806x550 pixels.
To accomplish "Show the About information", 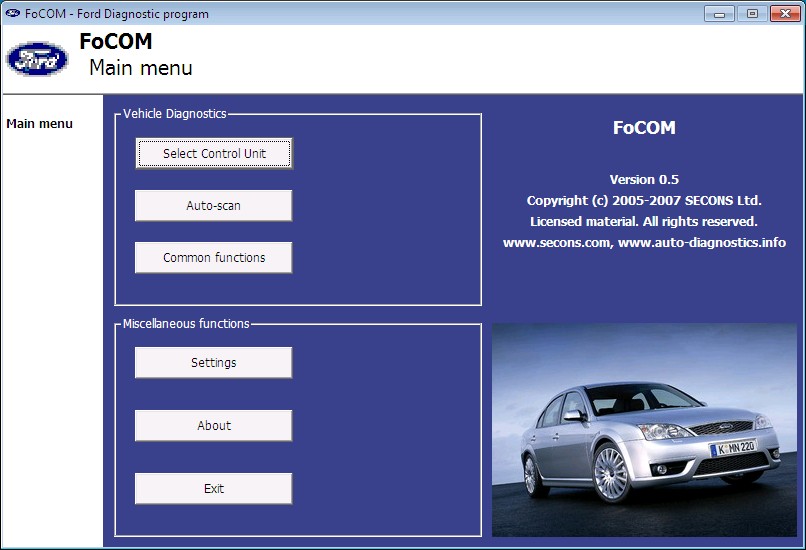I will pyautogui.click(x=213, y=426).
